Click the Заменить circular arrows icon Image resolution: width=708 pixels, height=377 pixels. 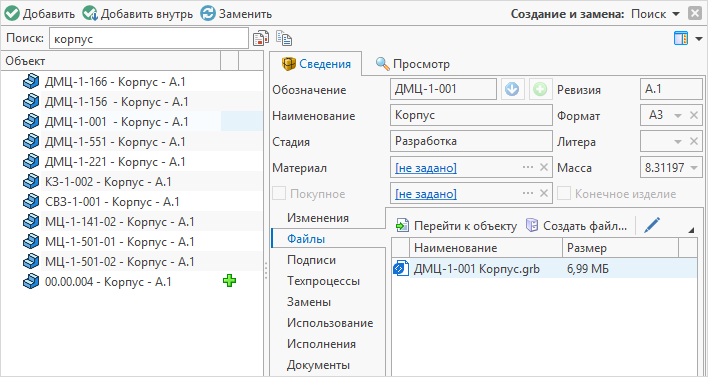point(208,14)
